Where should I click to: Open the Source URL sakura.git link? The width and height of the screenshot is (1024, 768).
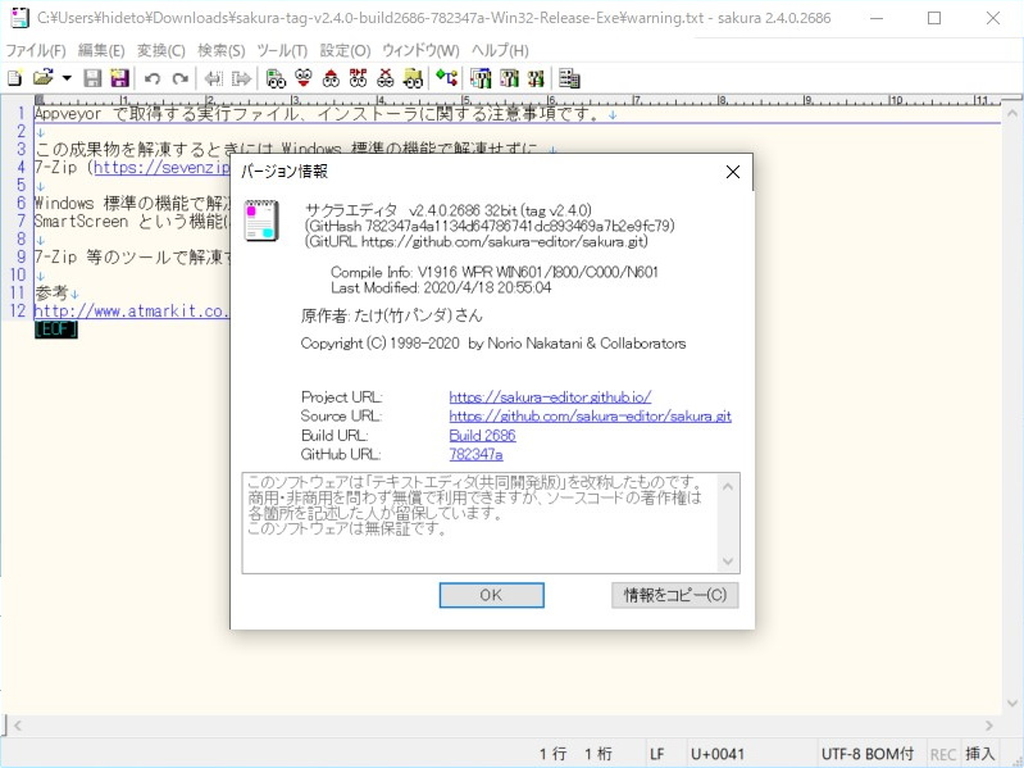pyautogui.click(x=590, y=416)
